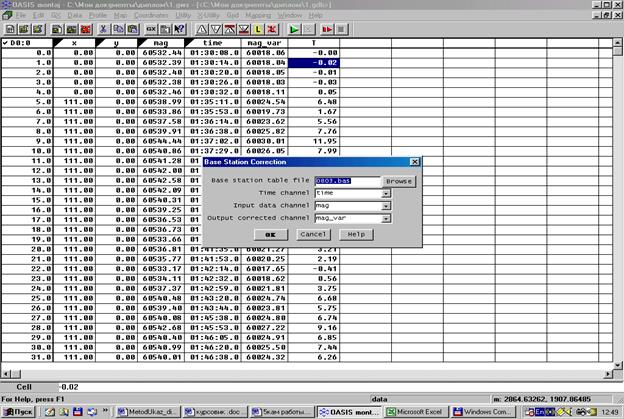Click the Windows Start (Пуск) button
The height and width of the screenshot is (419, 624).
(x=20, y=411)
